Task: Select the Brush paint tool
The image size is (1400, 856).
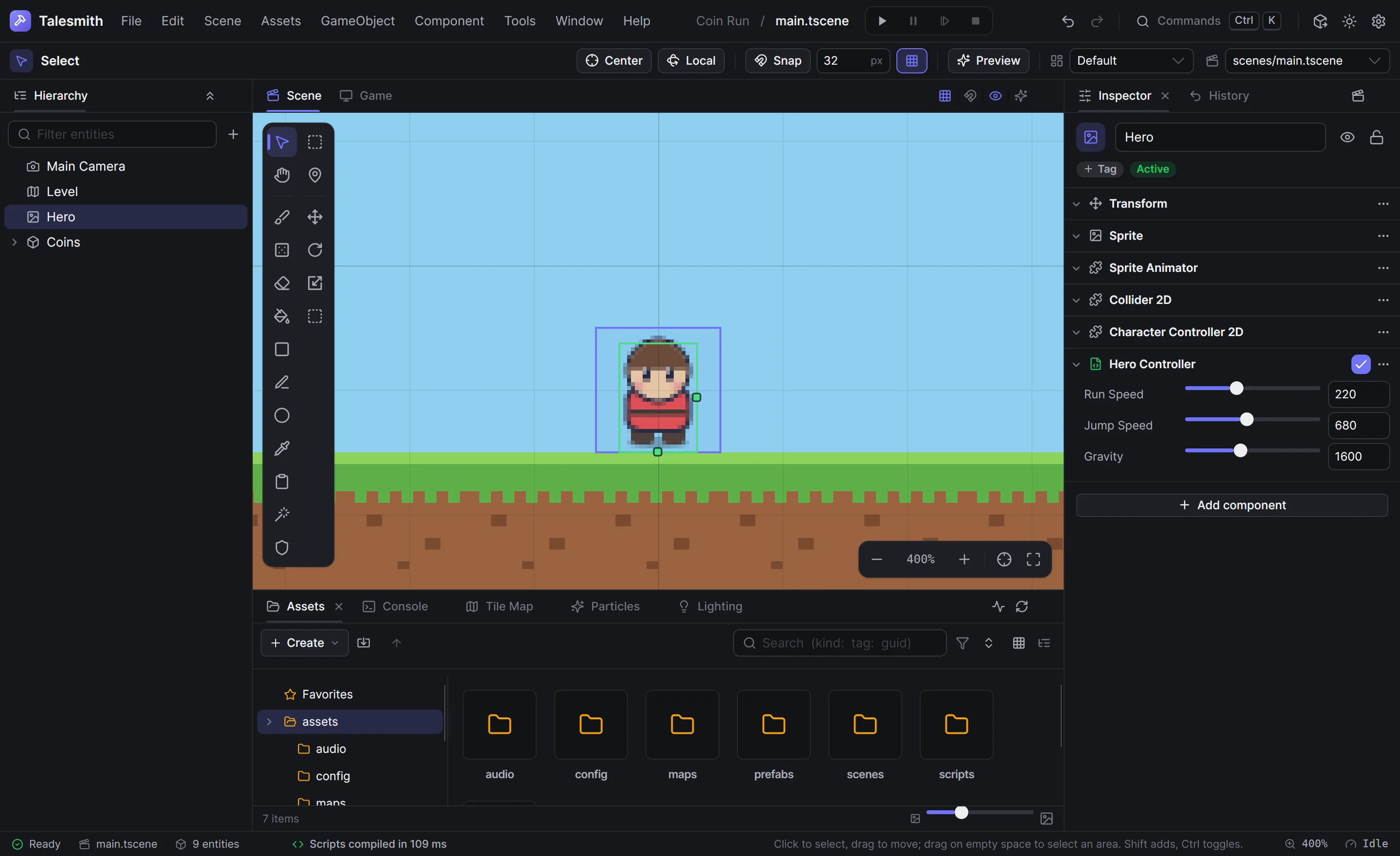Action: tap(282, 217)
